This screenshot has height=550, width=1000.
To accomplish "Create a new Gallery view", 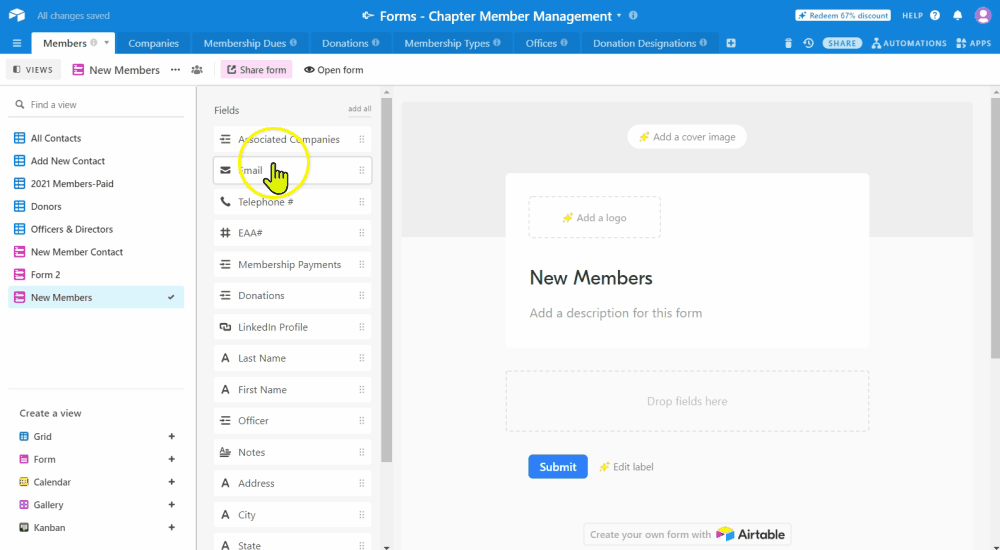I will coord(96,505).
